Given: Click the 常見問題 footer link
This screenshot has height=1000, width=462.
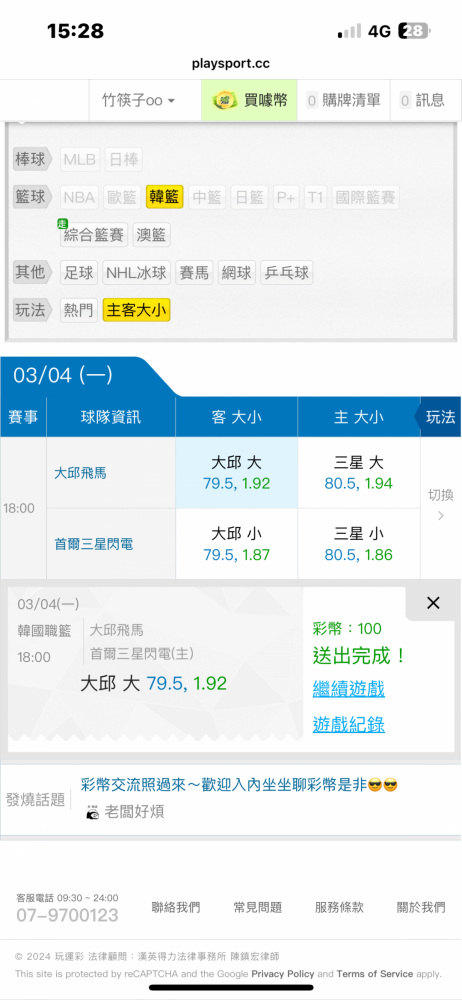Looking at the screenshot, I should tap(258, 907).
